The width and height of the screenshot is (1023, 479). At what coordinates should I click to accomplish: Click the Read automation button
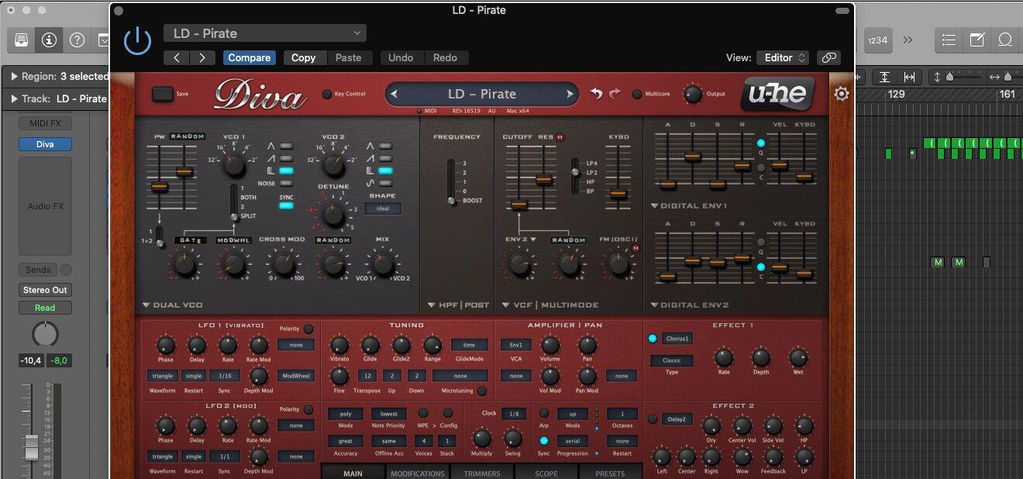(45, 307)
